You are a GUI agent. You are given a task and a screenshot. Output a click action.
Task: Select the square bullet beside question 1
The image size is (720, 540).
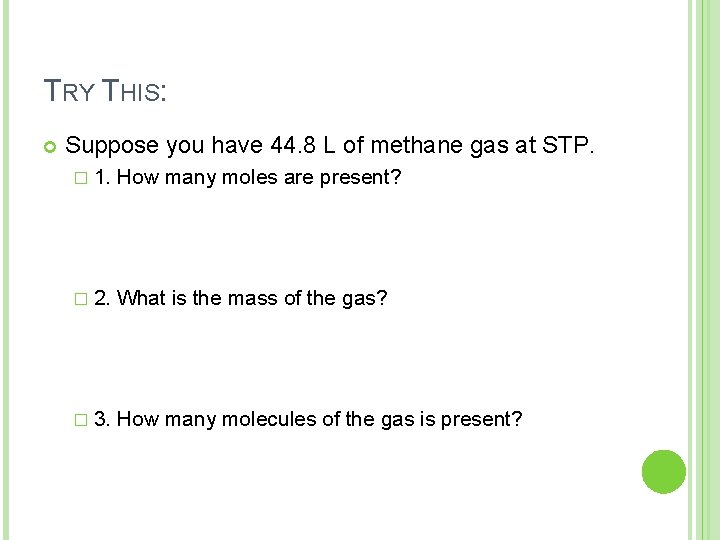[81, 178]
